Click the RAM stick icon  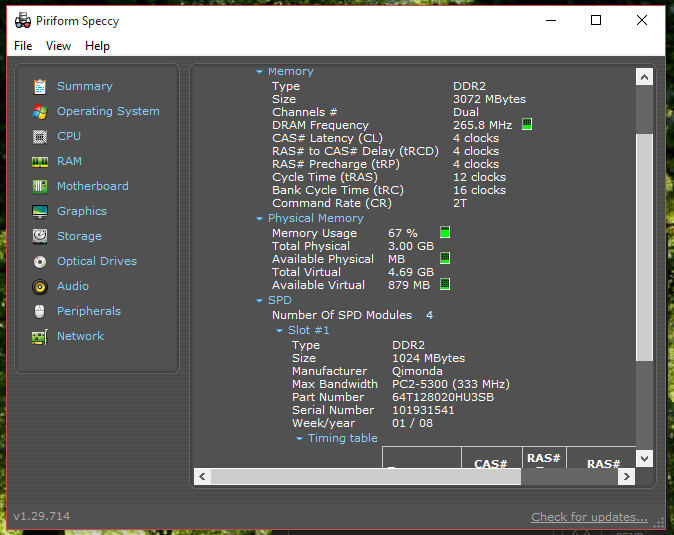coord(40,162)
